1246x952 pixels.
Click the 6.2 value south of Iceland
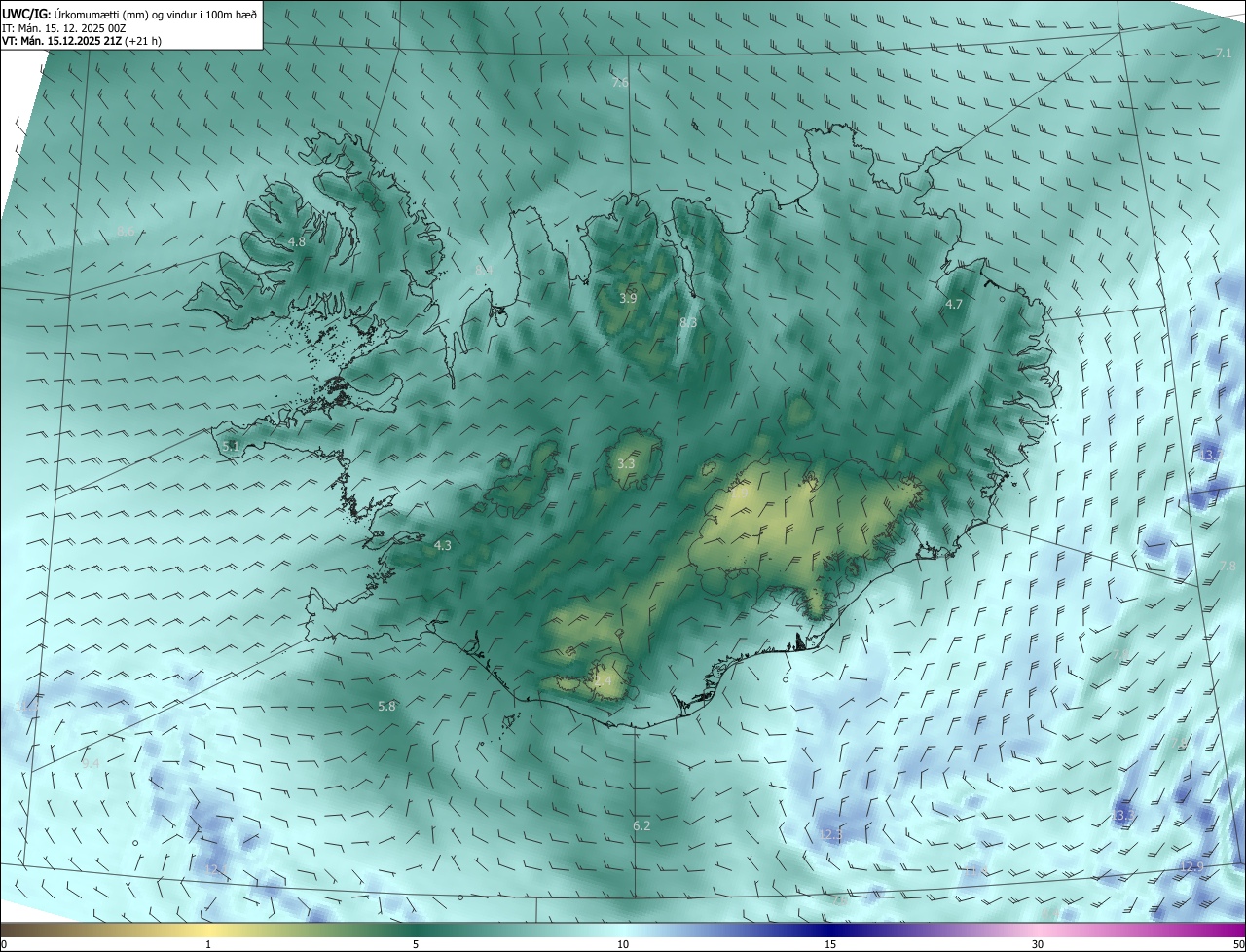click(641, 826)
